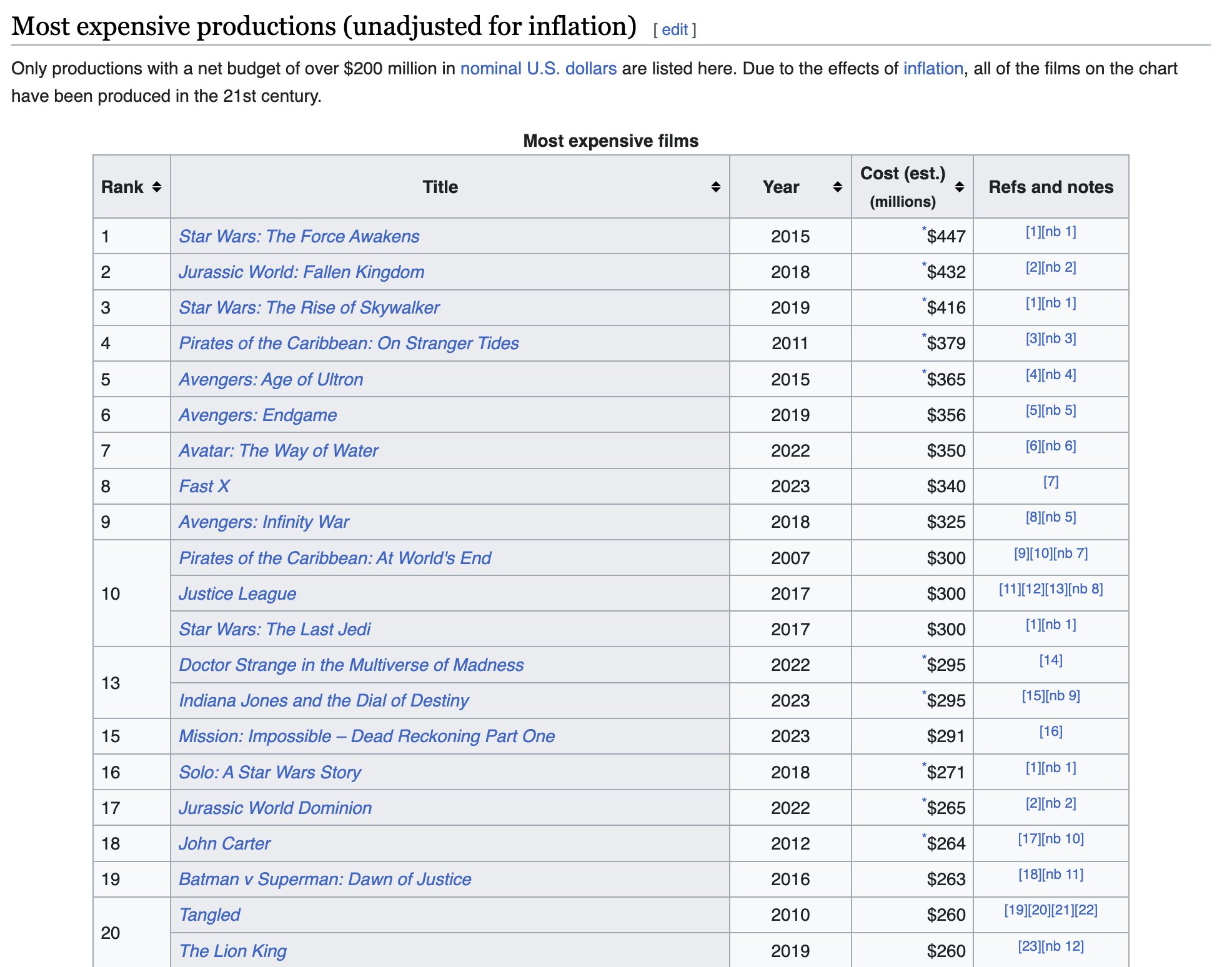Screen dimensions: 1232x967
Task: Open the inflation article link
Action: [933, 68]
